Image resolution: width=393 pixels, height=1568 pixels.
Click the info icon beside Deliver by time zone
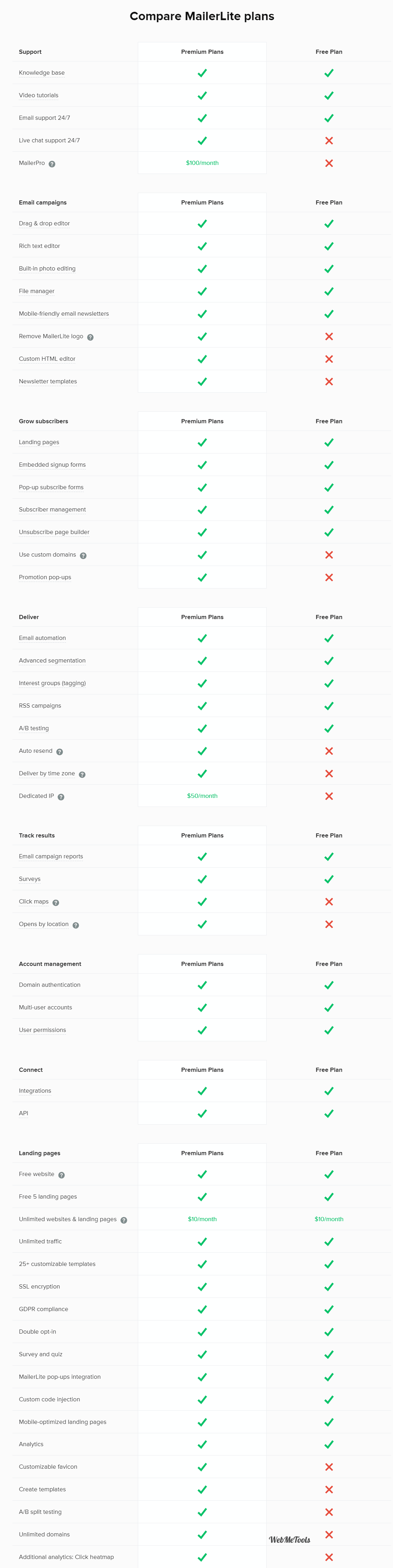[82, 775]
